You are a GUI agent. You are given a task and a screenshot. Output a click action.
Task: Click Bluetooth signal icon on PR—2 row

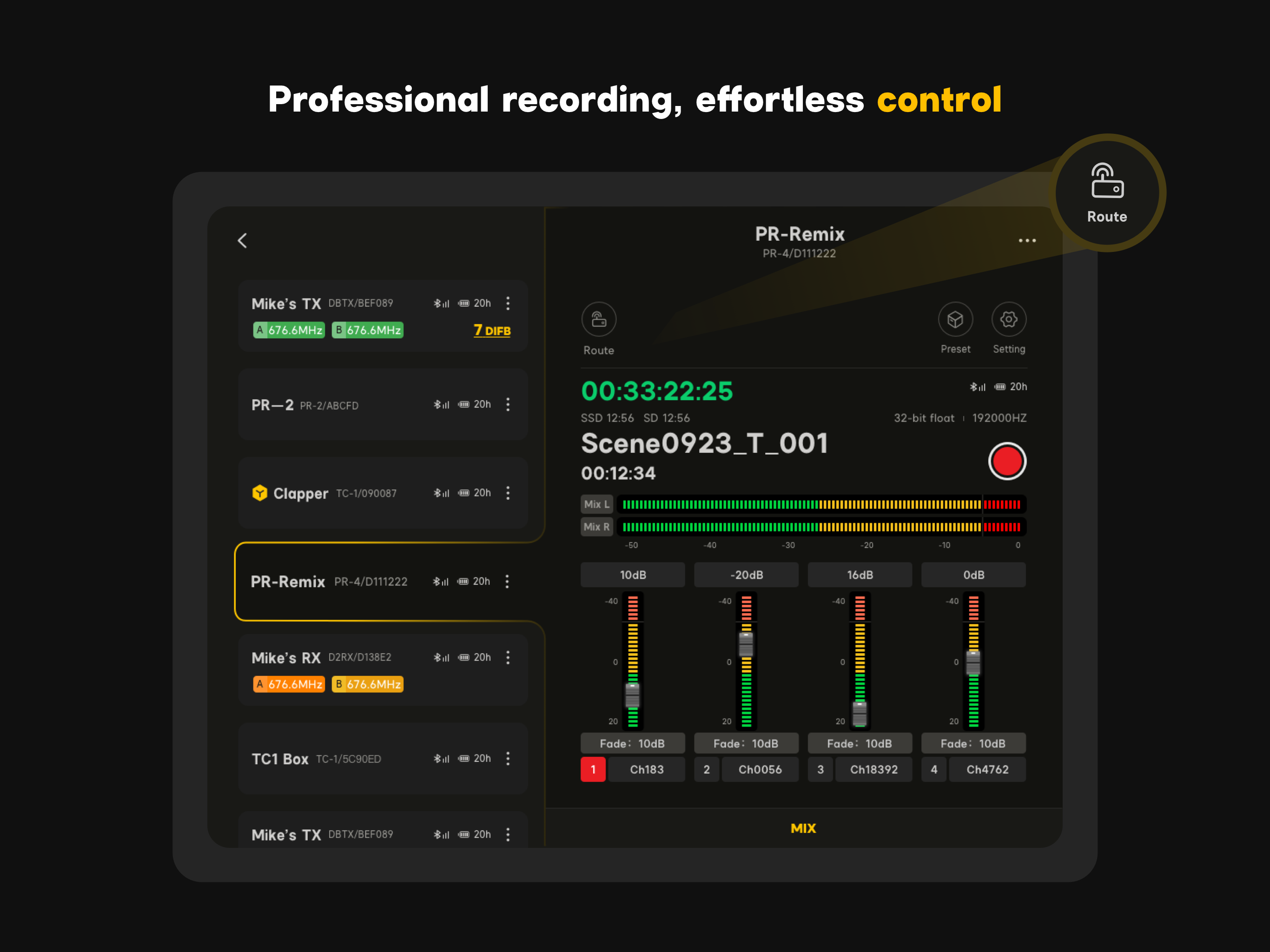[441, 404]
